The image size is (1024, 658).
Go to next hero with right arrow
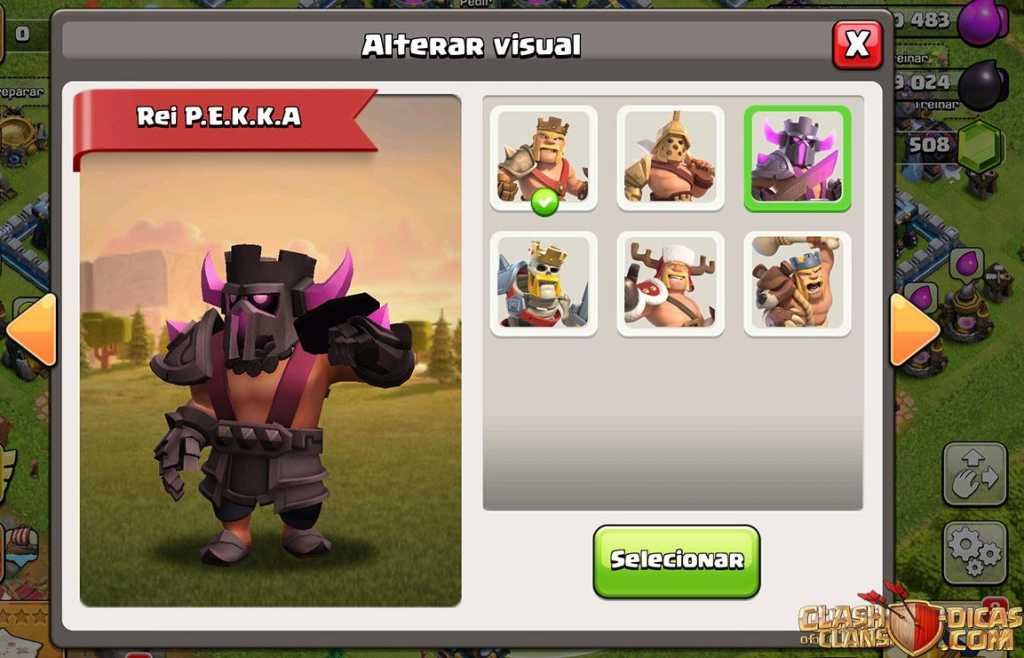coord(914,330)
